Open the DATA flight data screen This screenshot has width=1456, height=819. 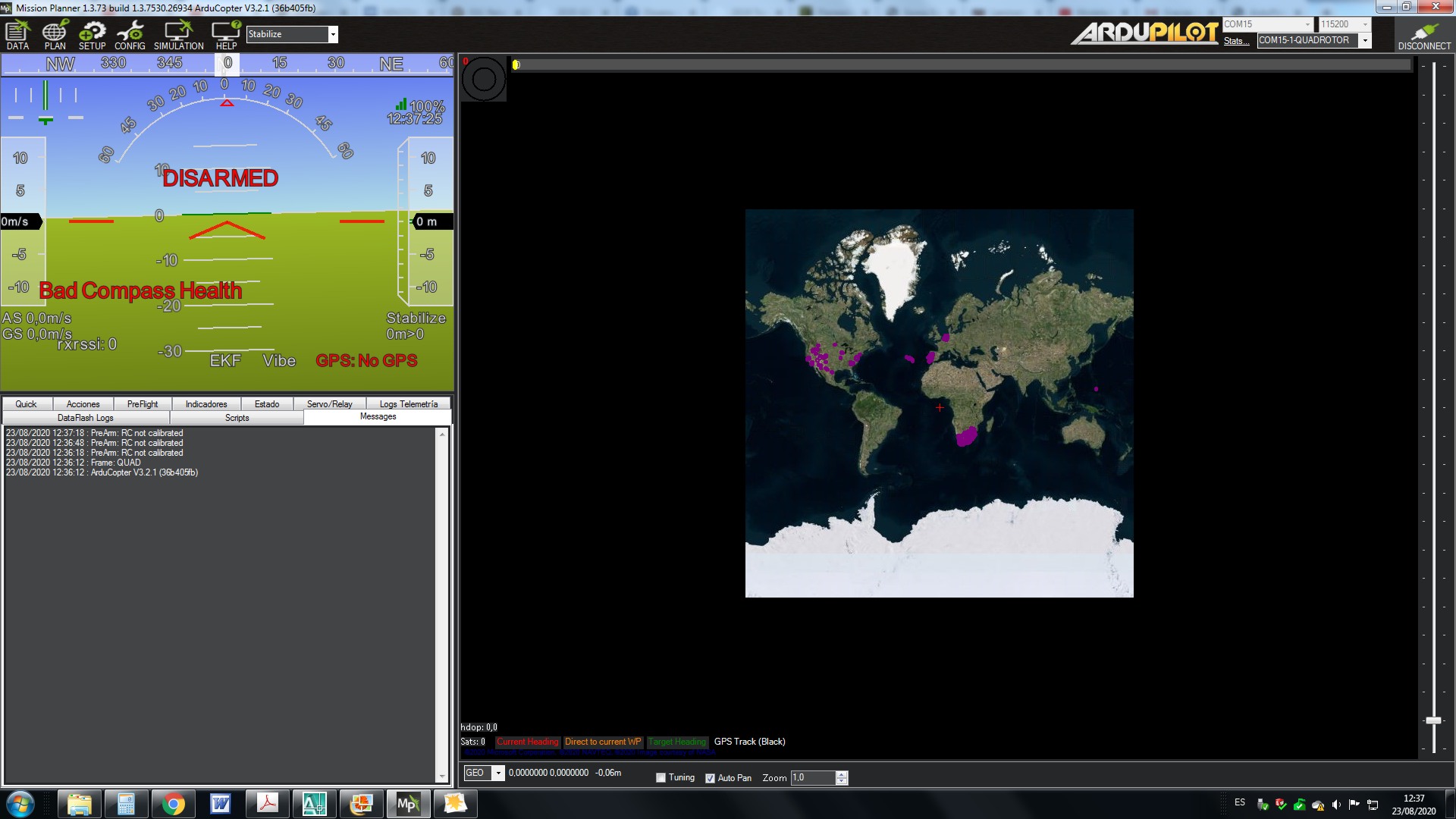tap(17, 35)
